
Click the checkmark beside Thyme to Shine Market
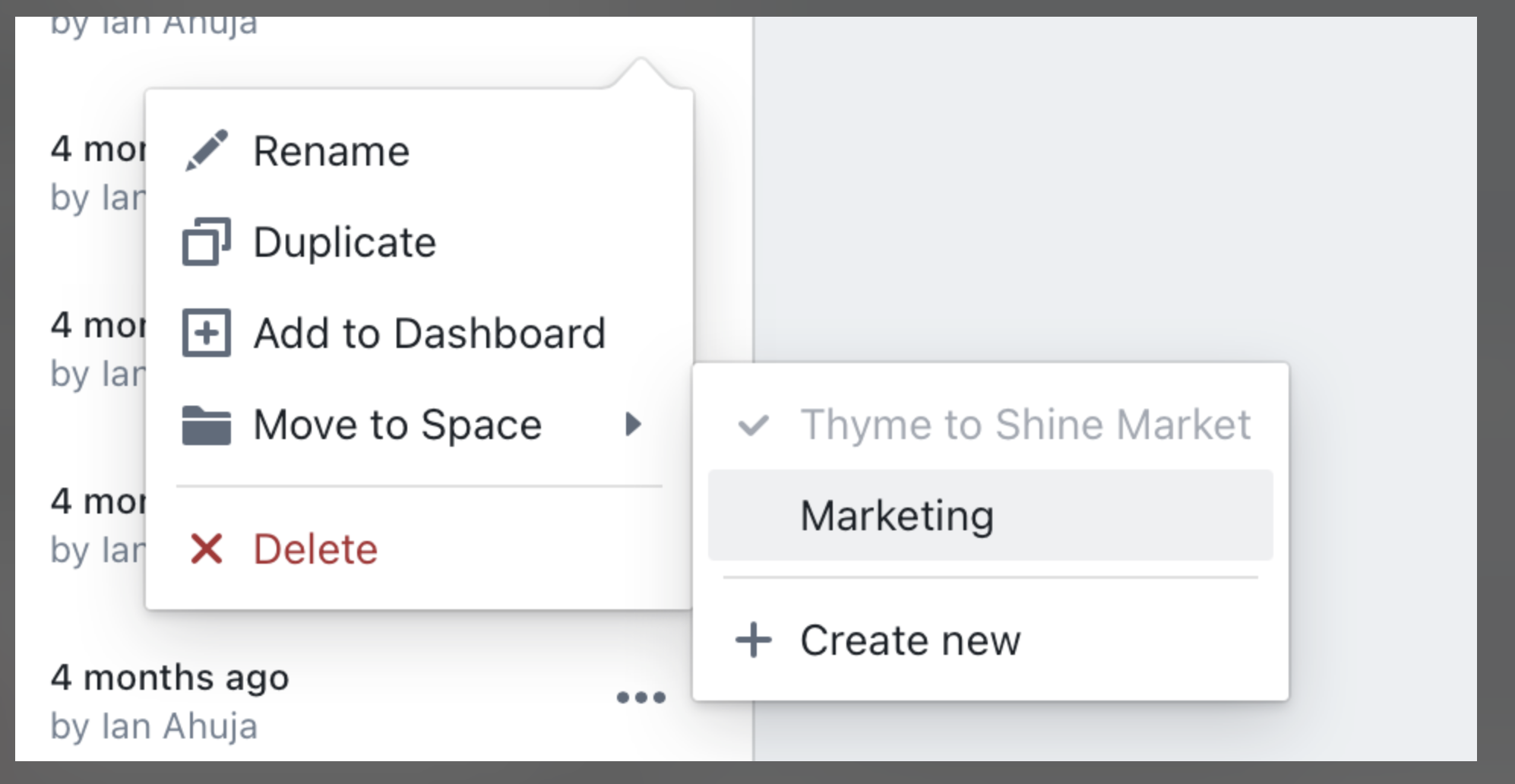[753, 424]
